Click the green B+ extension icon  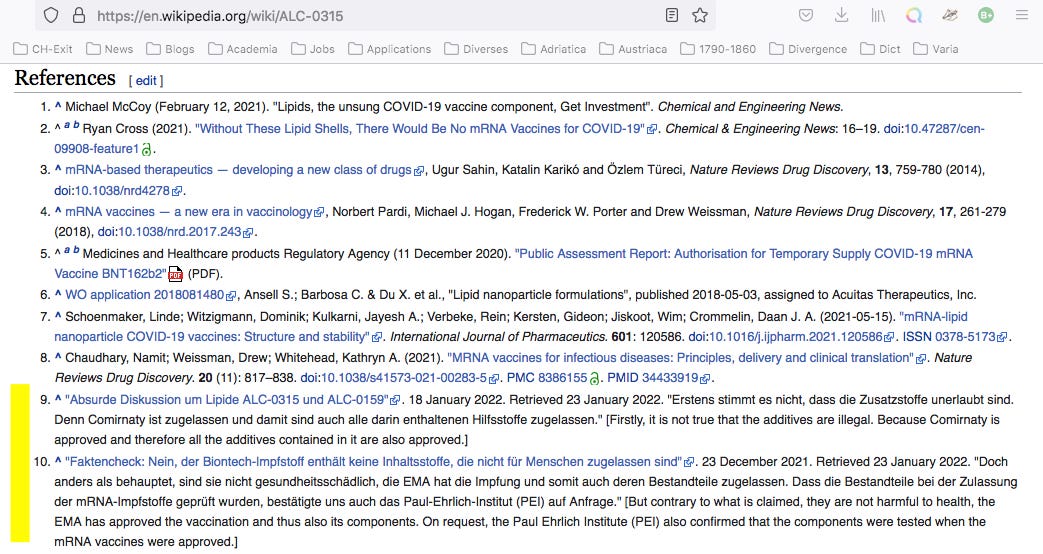(986, 15)
